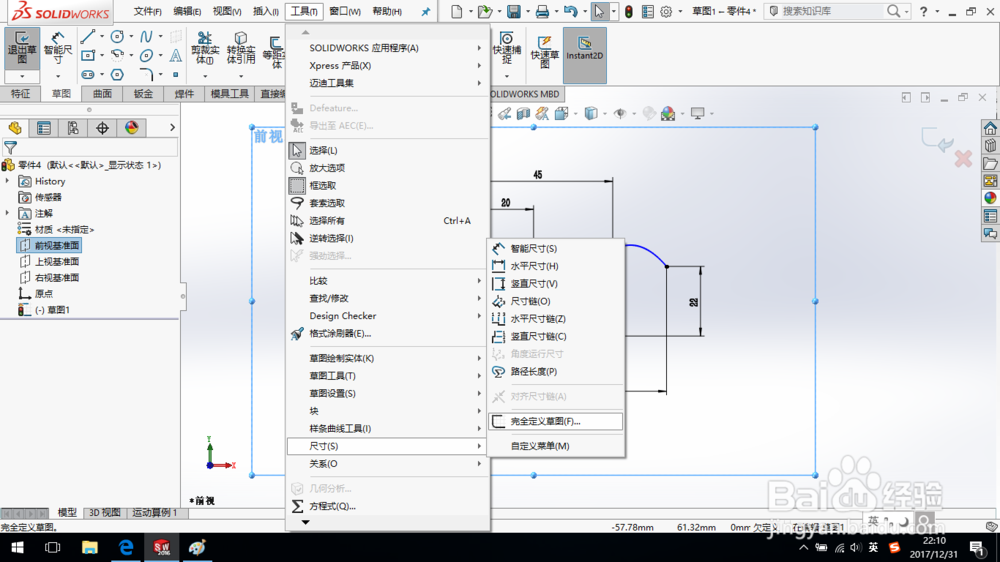Screen dimensions: 1000x562
Task: Open the 插入 menu
Action: (x=265, y=11)
